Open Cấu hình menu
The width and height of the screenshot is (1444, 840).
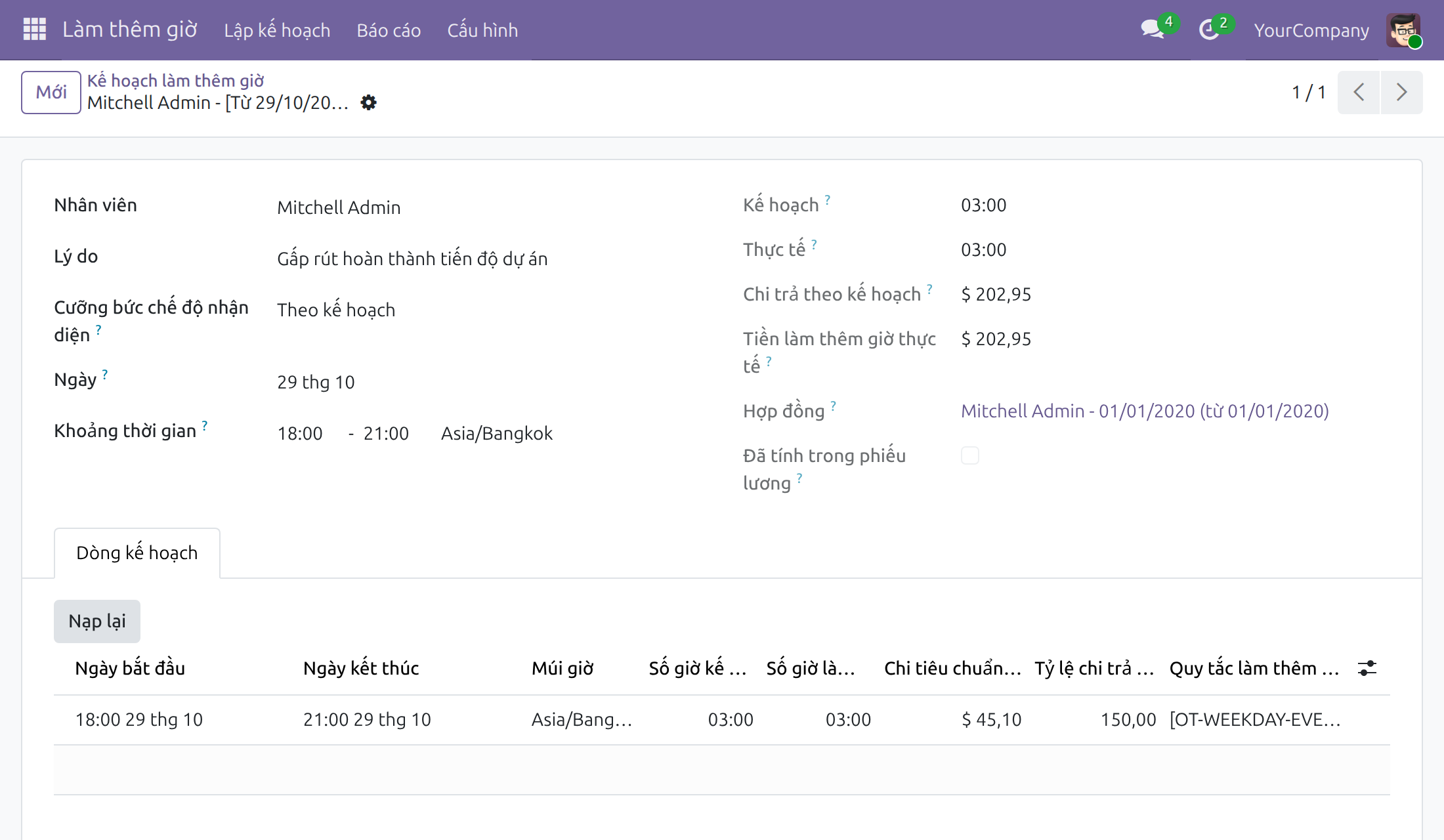(482, 30)
